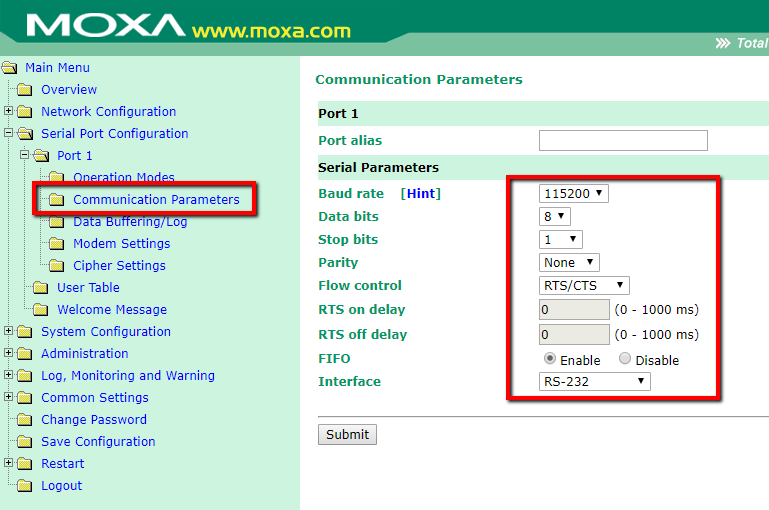Select the FIFO Disable radio button
This screenshot has height=510, width=769.
[x=625, y=359]
